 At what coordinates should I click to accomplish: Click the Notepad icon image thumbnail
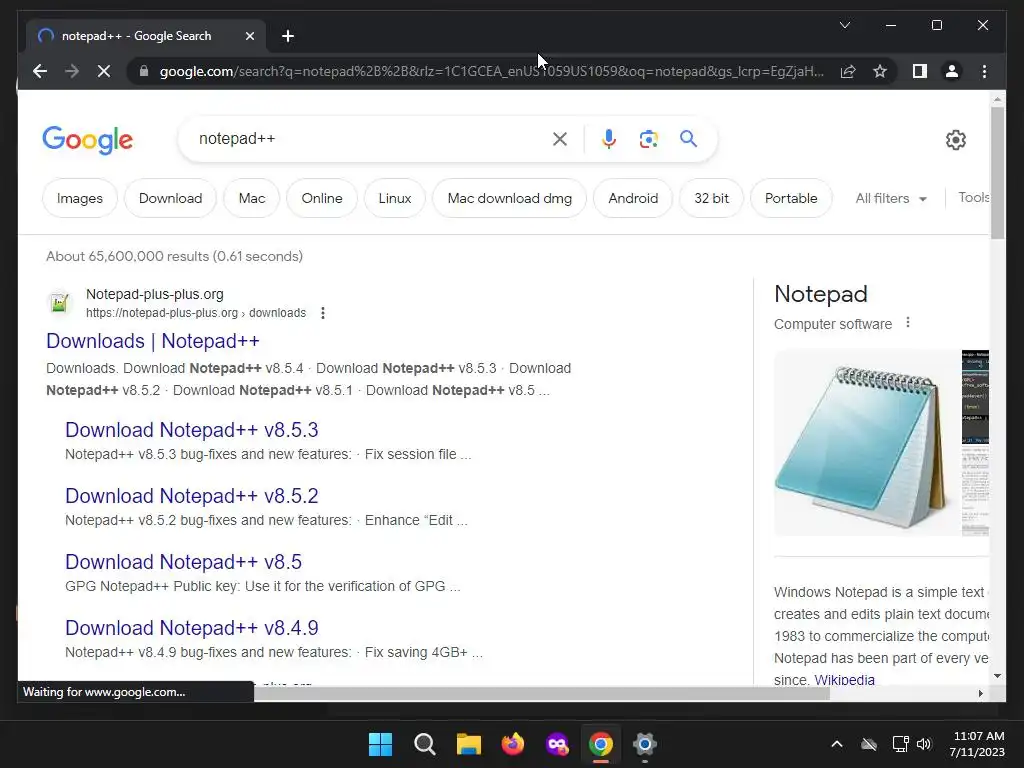pos(867,443)
